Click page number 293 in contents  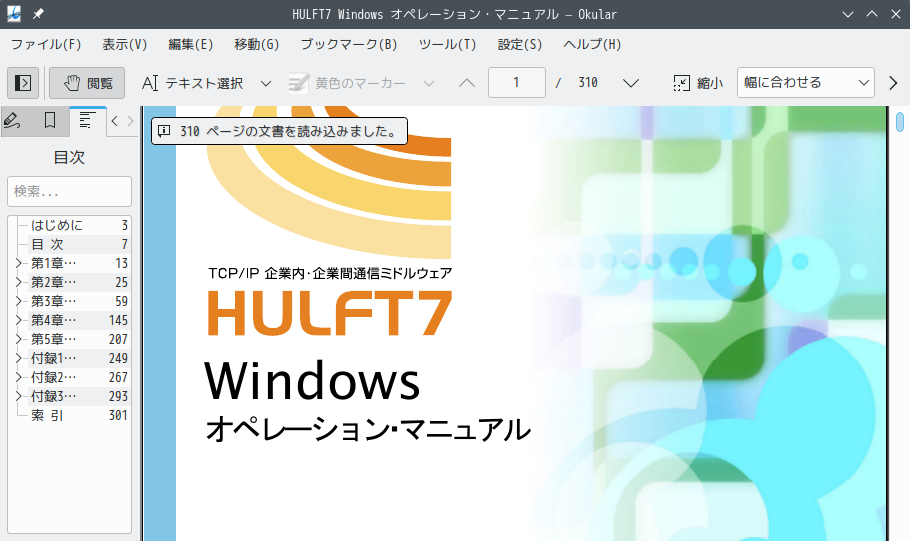coord(118,396)
